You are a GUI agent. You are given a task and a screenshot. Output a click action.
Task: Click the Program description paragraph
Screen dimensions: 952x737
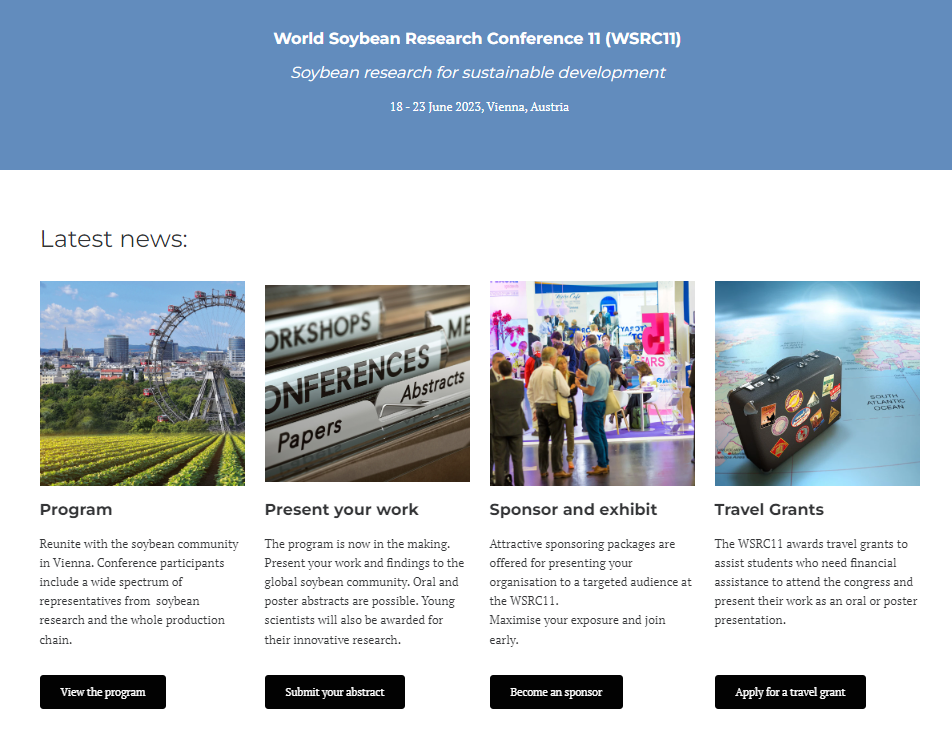[140, 591]
